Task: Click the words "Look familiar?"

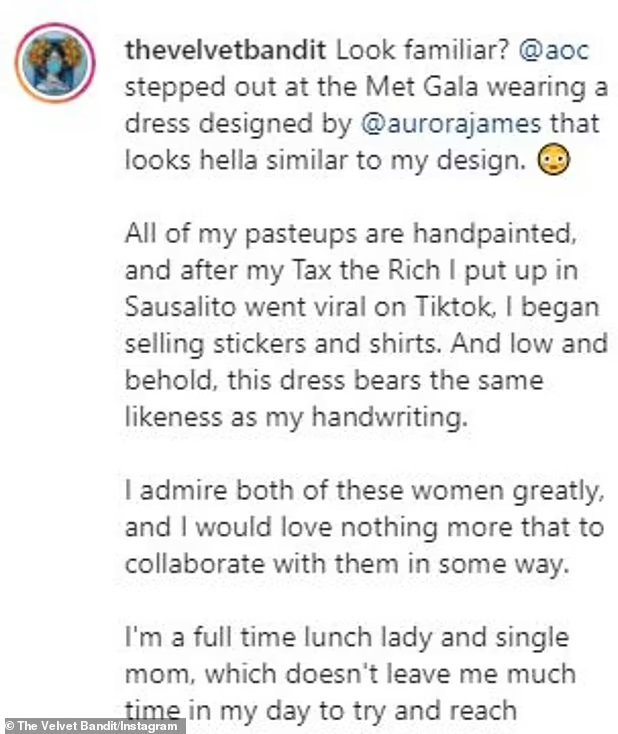Action: point(415,49)
